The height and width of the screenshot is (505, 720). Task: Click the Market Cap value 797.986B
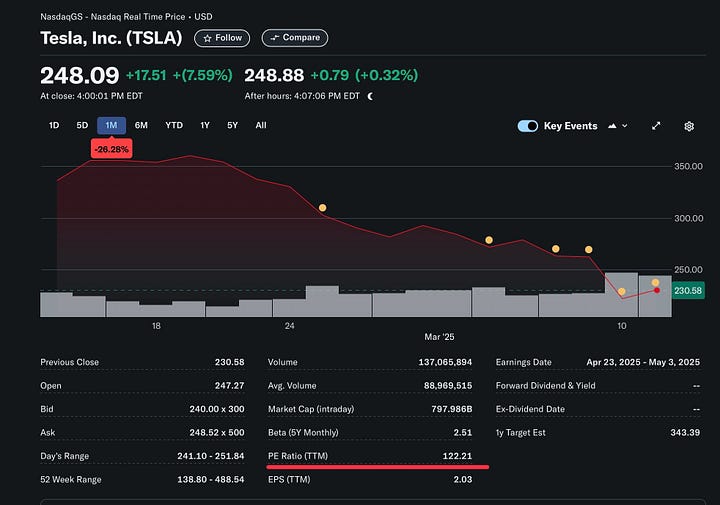coord(452,409)
